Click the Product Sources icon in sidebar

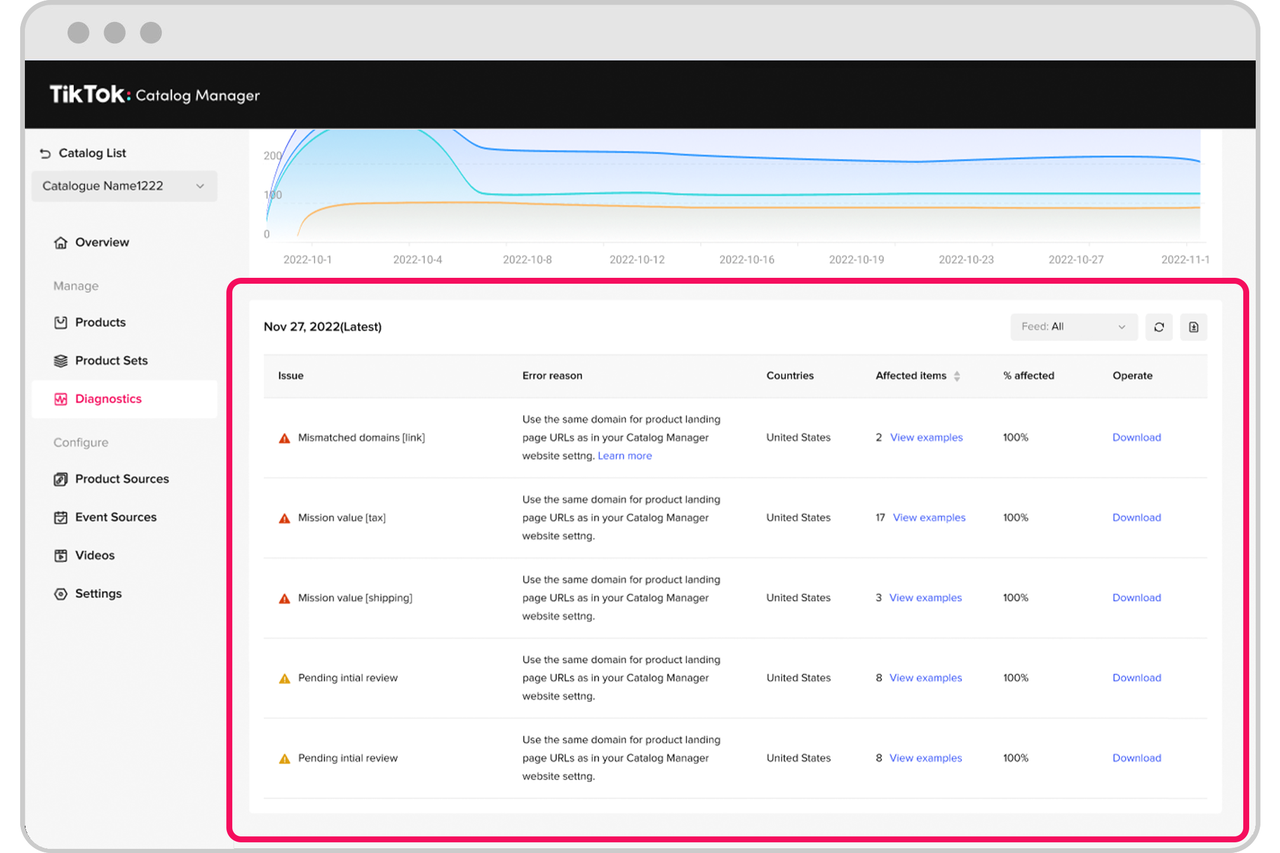point(61,480)
